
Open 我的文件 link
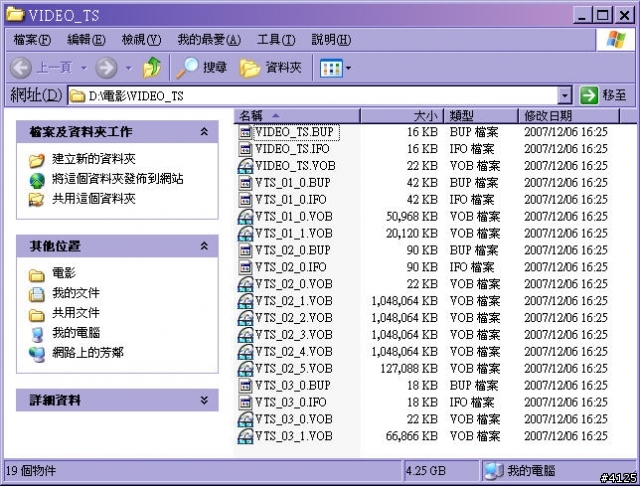point(76,293)
